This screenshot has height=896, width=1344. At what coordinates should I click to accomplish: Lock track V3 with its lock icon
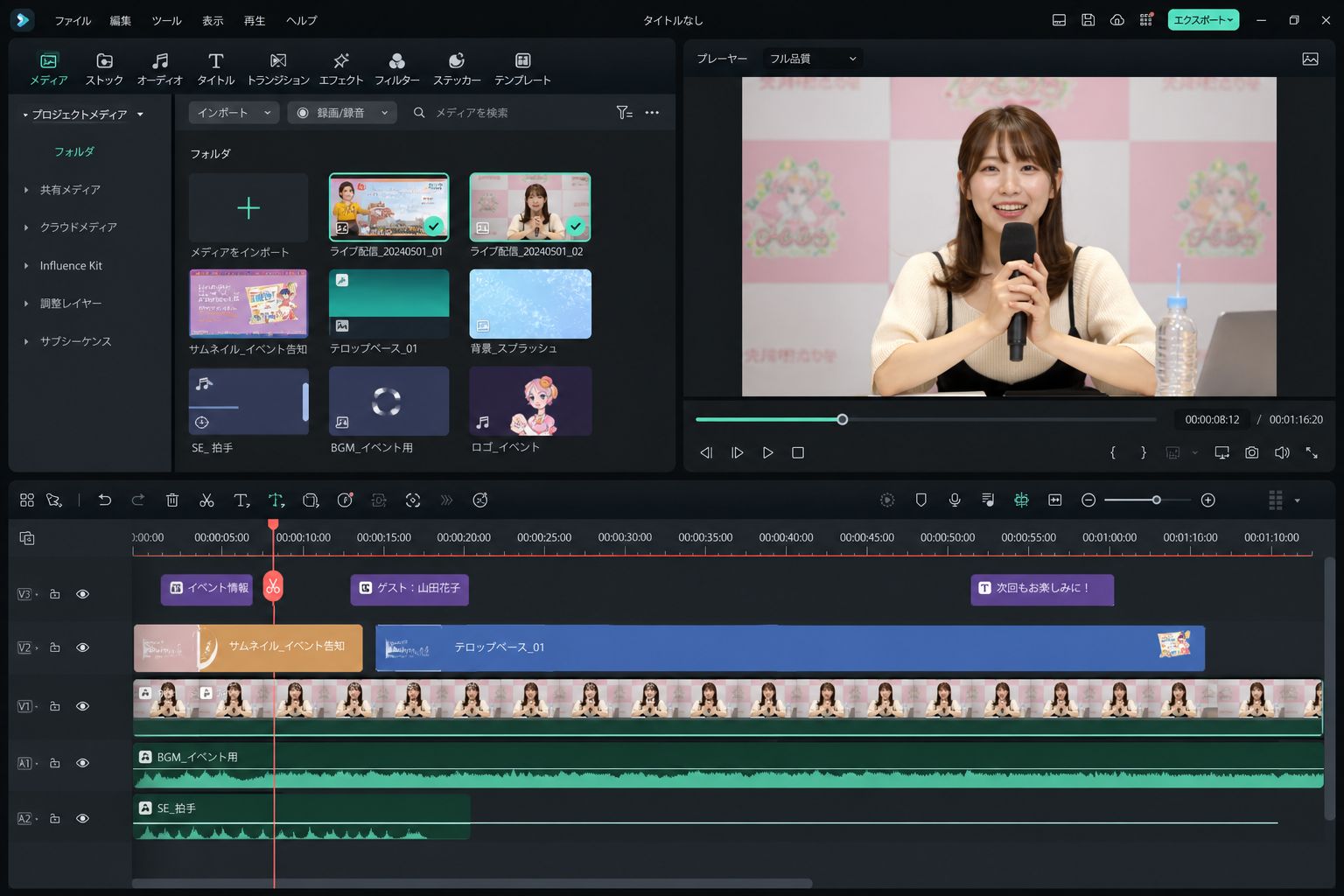[x=54, y=594]
